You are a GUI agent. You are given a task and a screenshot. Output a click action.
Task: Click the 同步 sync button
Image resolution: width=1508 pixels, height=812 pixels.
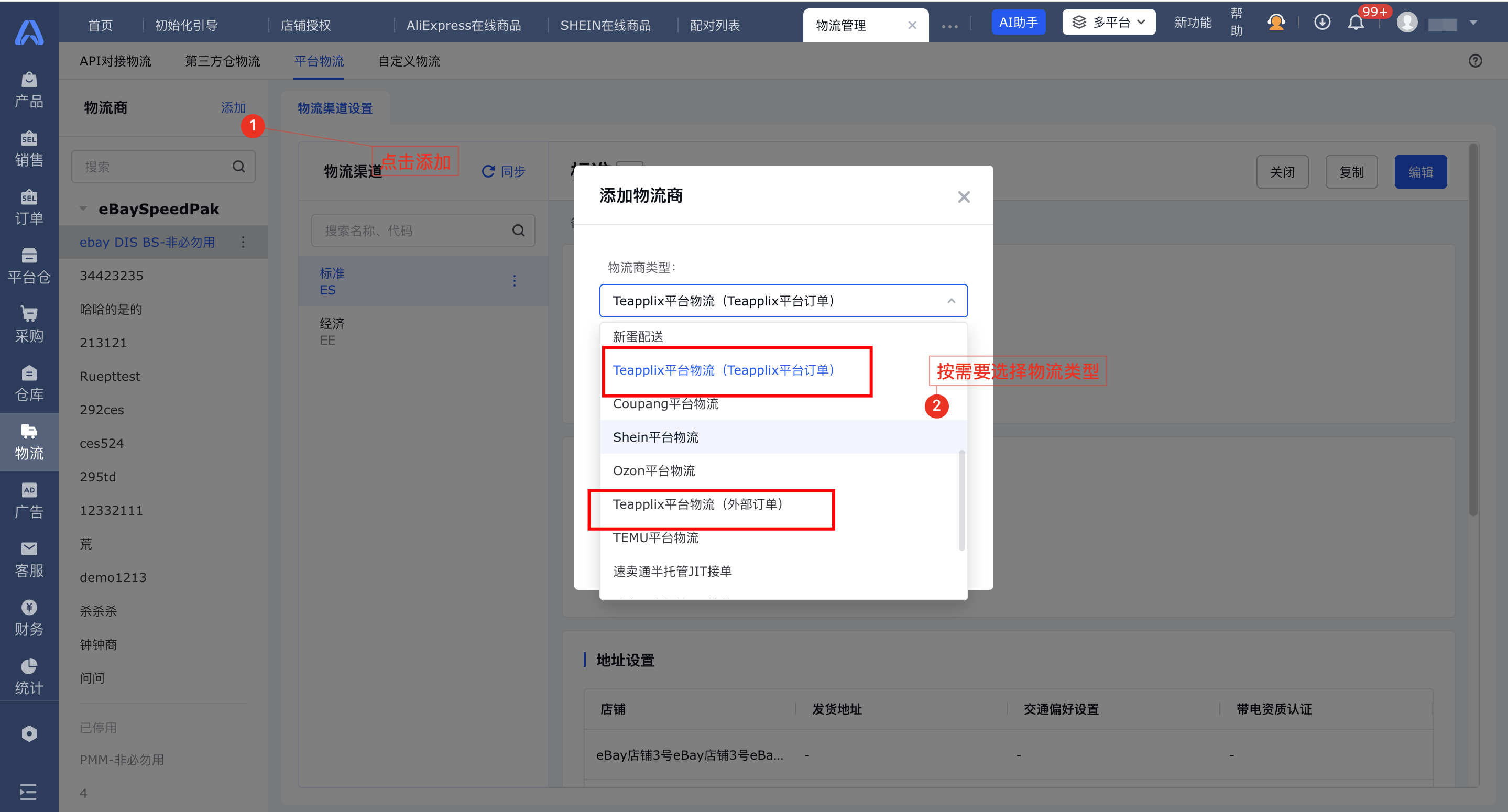tap(504, 171)
